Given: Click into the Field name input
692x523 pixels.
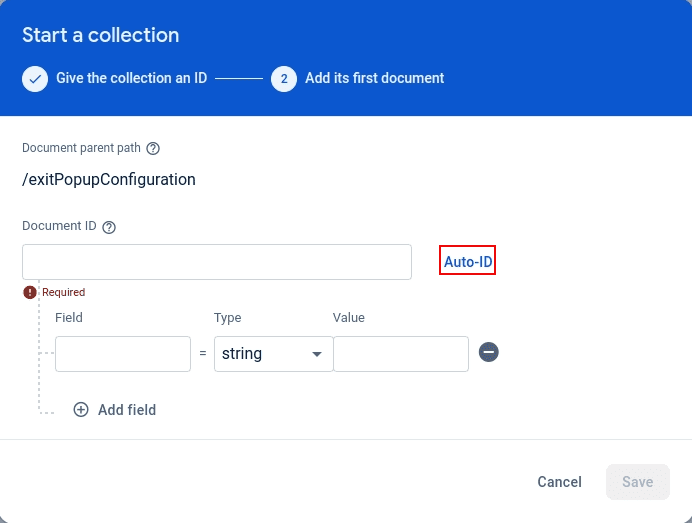Looking at the screenshot, I should (123, 354).
